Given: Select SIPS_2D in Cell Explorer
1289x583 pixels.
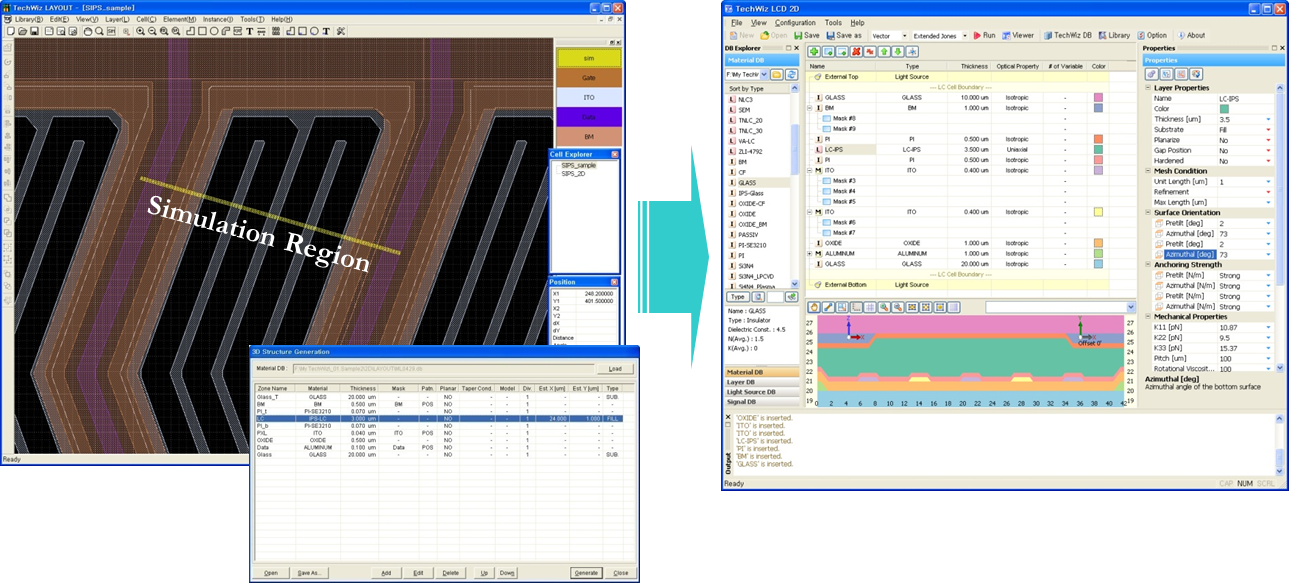Looking at the screenshot, I should point(573,174).
